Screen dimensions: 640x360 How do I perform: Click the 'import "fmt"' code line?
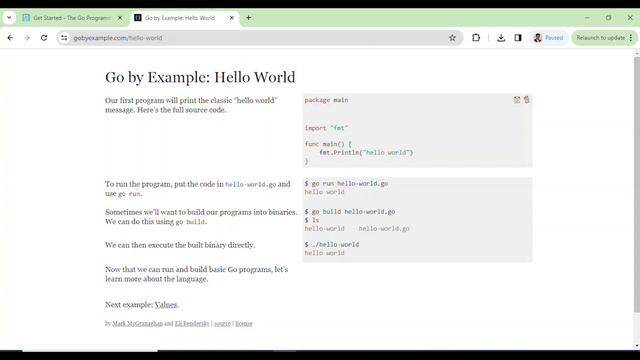coord(327,128)
